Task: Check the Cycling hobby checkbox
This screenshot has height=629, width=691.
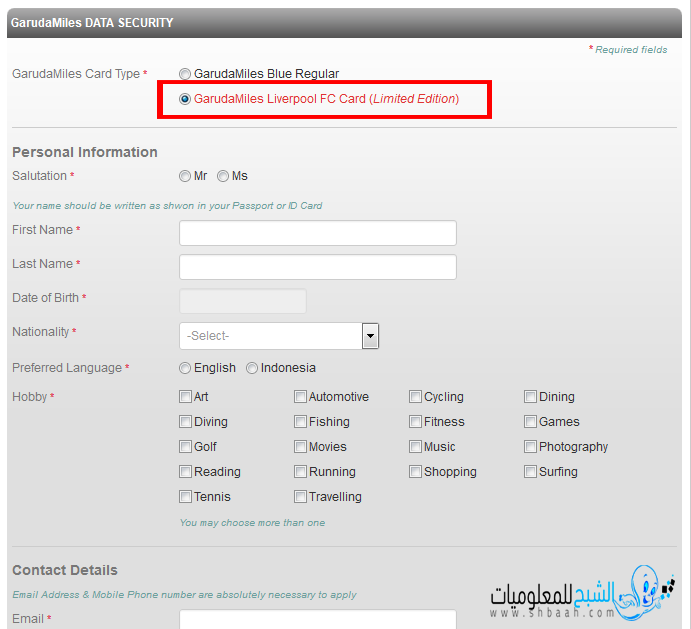Action: (415, 397)
